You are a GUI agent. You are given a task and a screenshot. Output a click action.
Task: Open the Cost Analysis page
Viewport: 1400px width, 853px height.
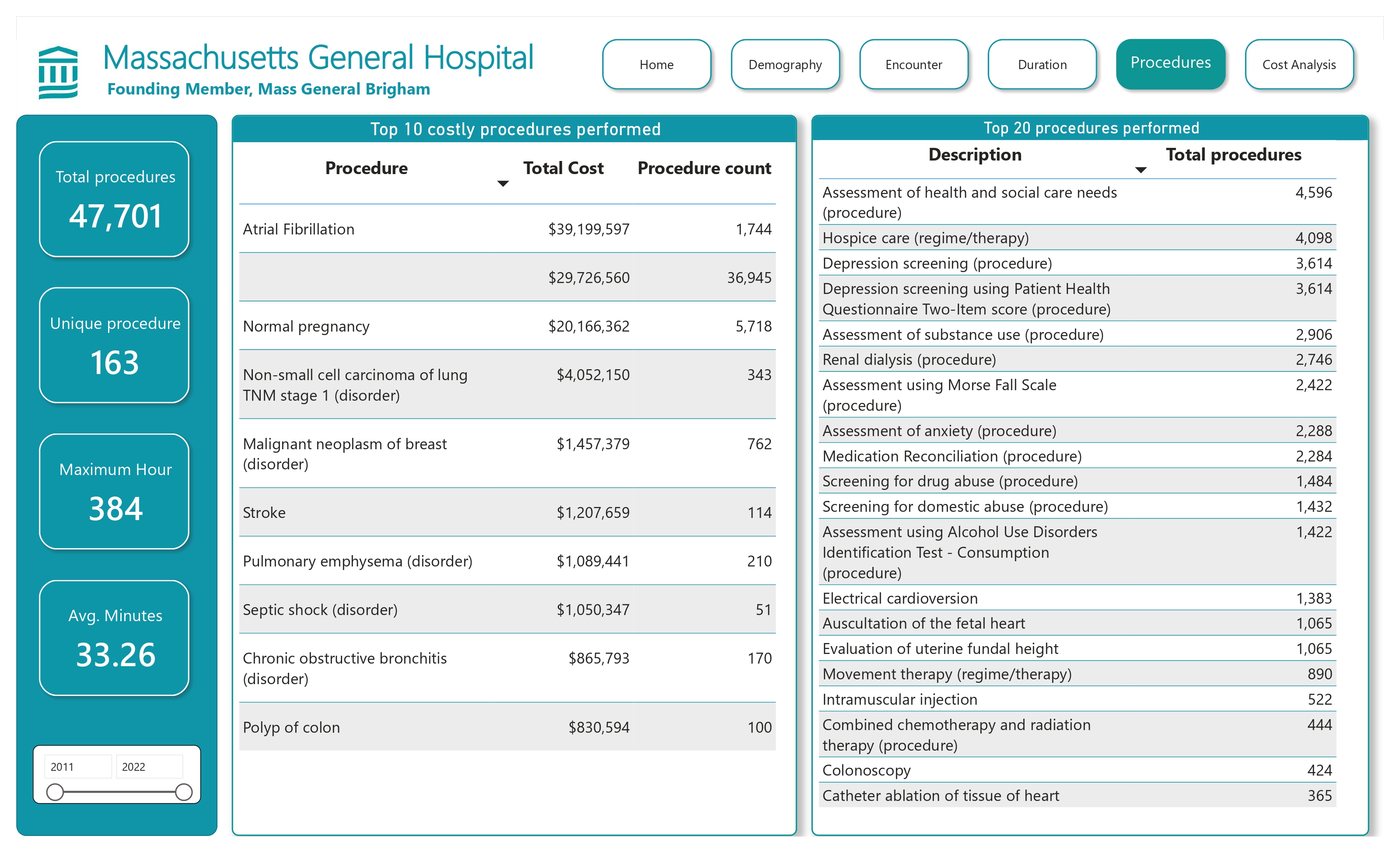pos(1298,65)
